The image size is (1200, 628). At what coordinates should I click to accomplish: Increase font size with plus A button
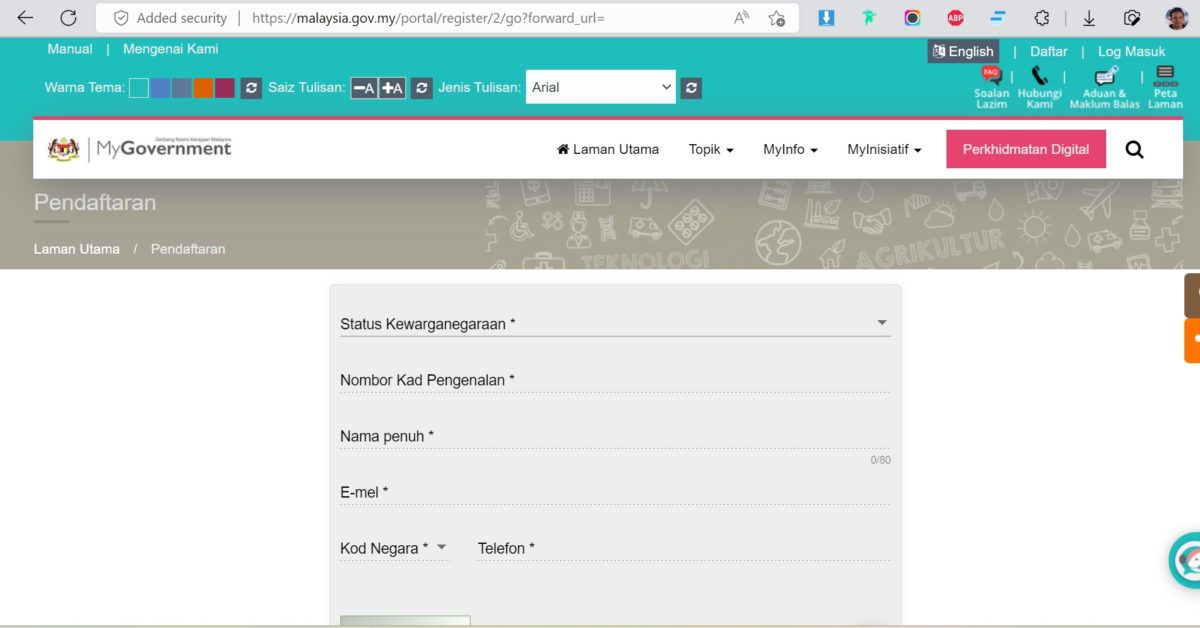coord(392,88)
